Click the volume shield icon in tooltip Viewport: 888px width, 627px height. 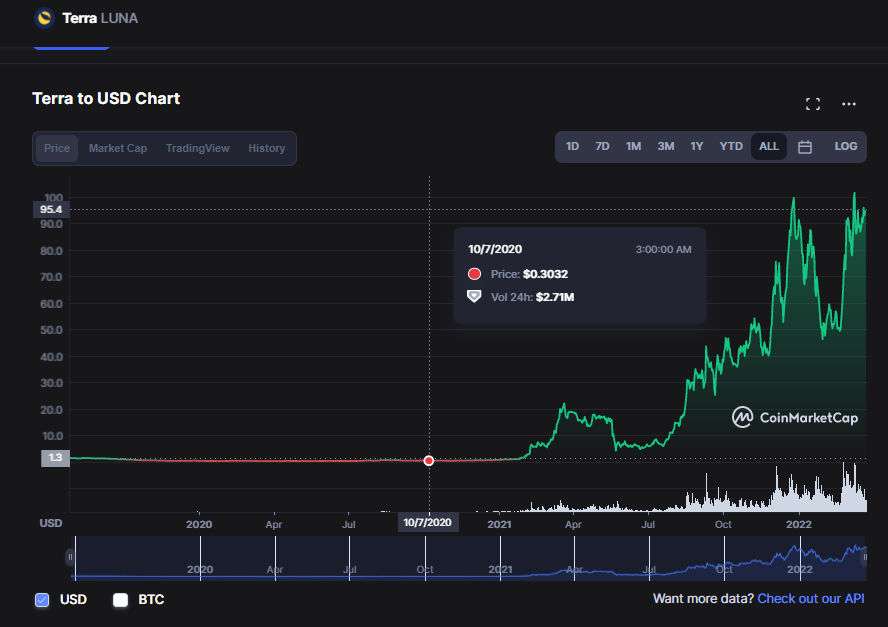pyautogui.click(x=474, y=297)
